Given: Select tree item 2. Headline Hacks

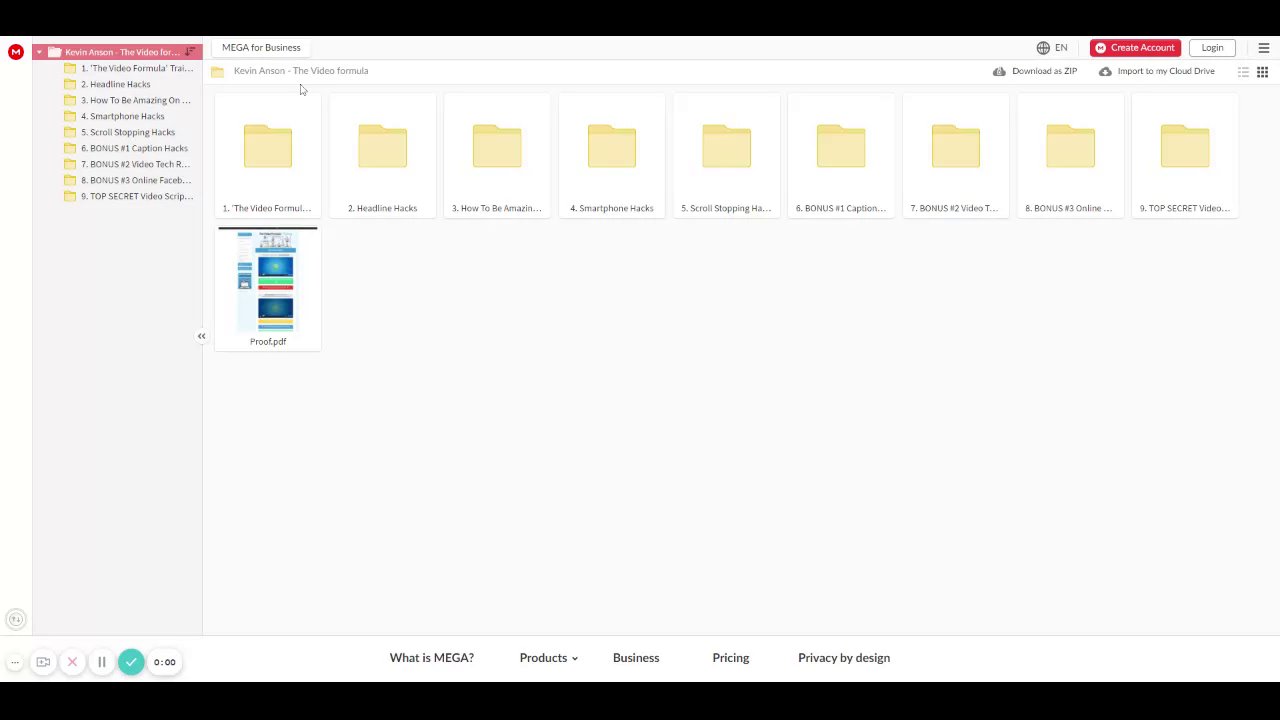Looking at the screenshot, I should click(115, 84).
